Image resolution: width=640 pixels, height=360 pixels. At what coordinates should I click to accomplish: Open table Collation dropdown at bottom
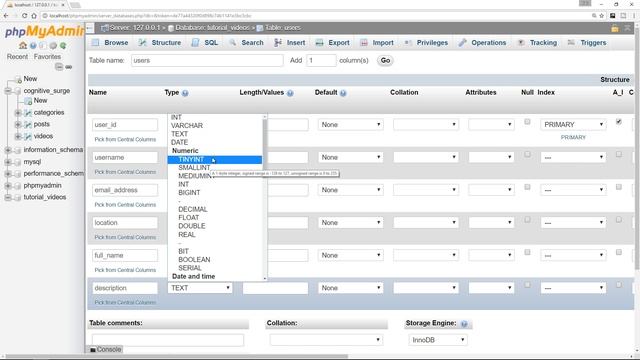[326, 340]
